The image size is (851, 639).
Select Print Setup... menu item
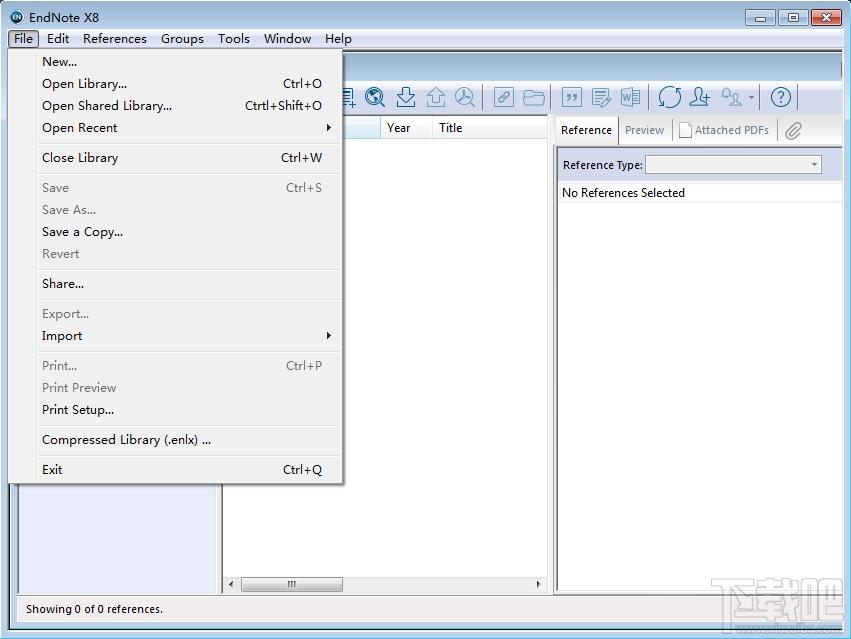click(x=189, y=409)
